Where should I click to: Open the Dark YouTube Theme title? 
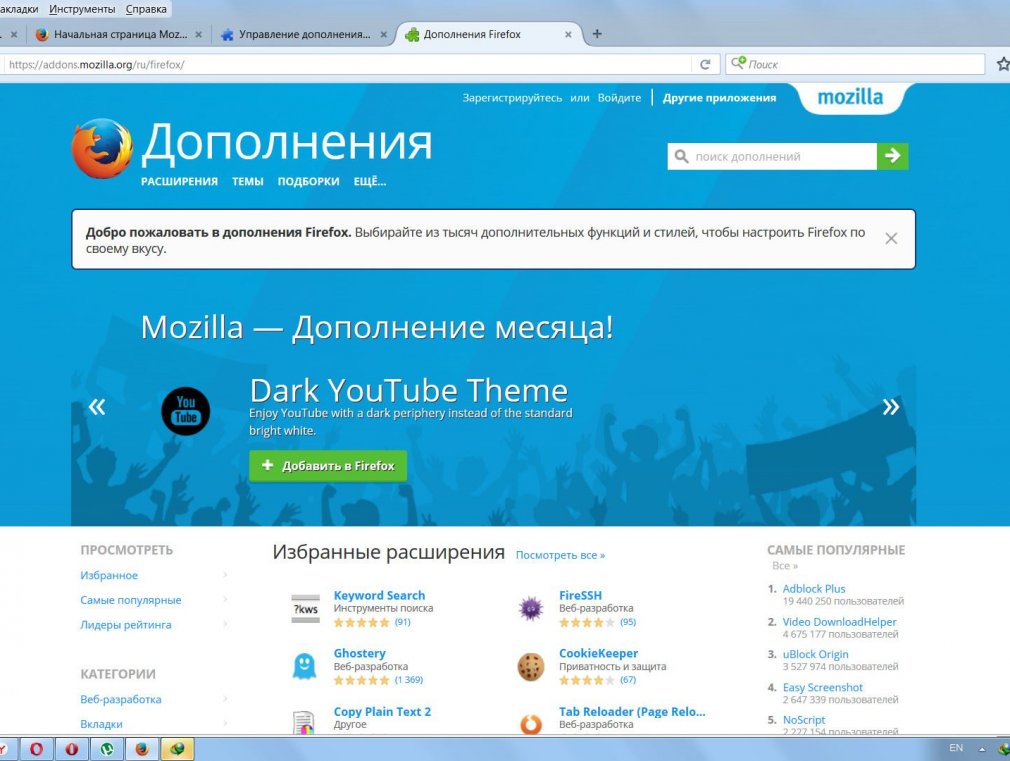click(409, 390)
